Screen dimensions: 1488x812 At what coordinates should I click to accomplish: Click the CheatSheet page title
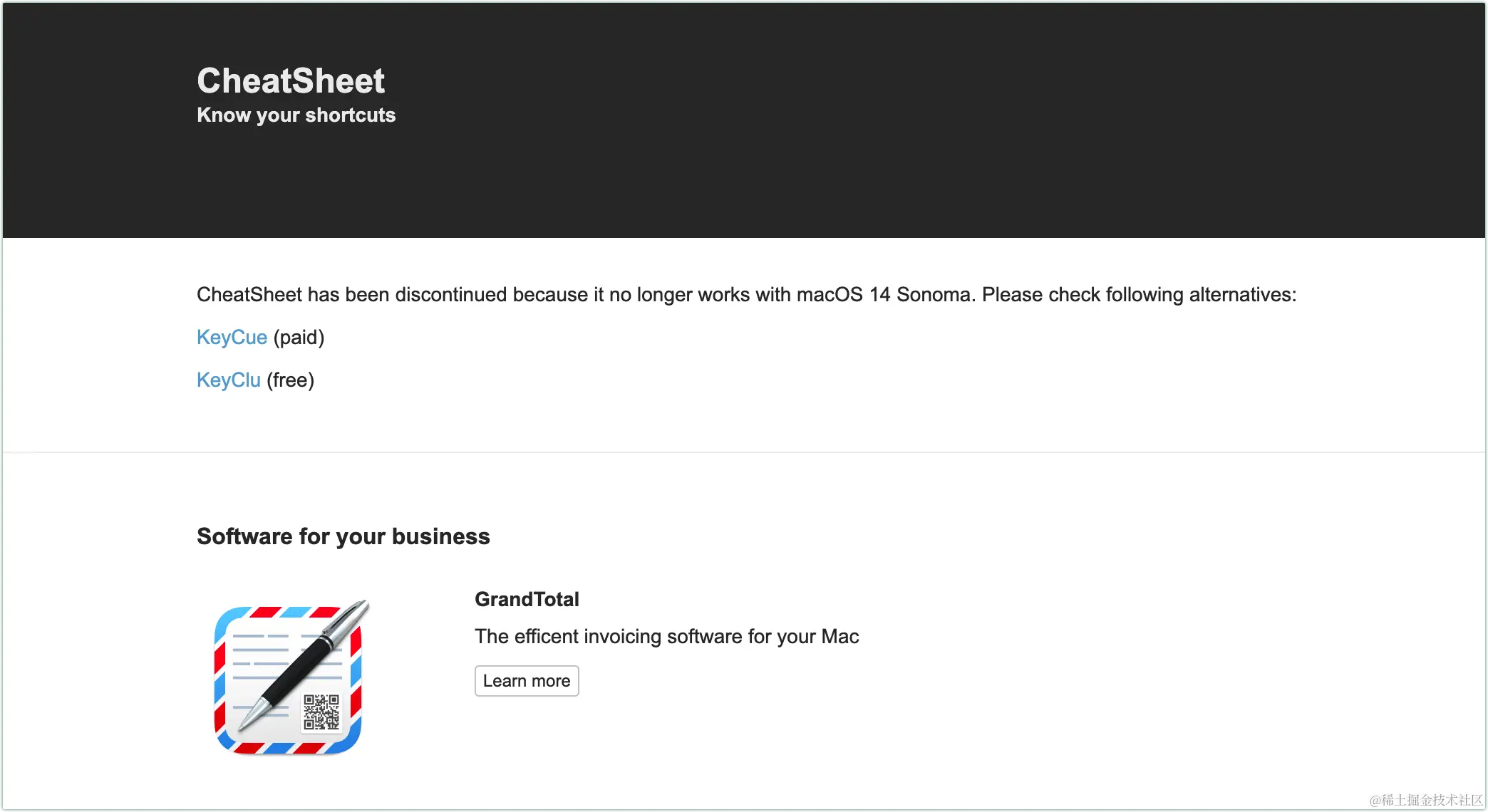[x=291, y=80]
